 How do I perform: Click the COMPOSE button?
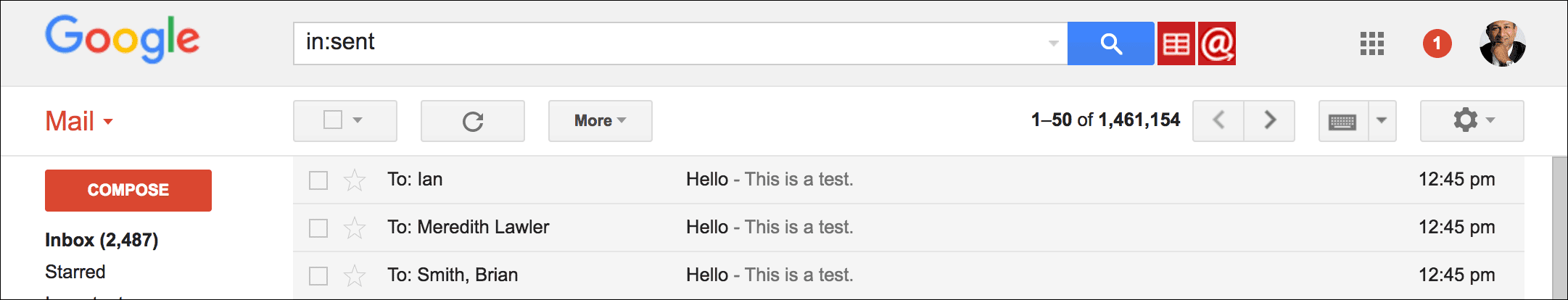coord(128,191)
